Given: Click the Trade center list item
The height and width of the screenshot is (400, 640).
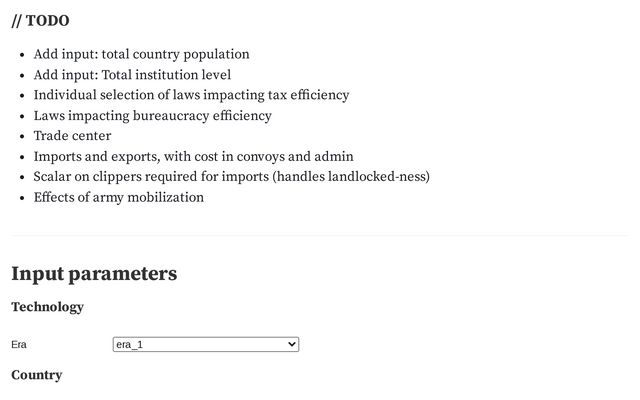Looking at the screenshot, I should pyautogui.click(x=72, y=136).
